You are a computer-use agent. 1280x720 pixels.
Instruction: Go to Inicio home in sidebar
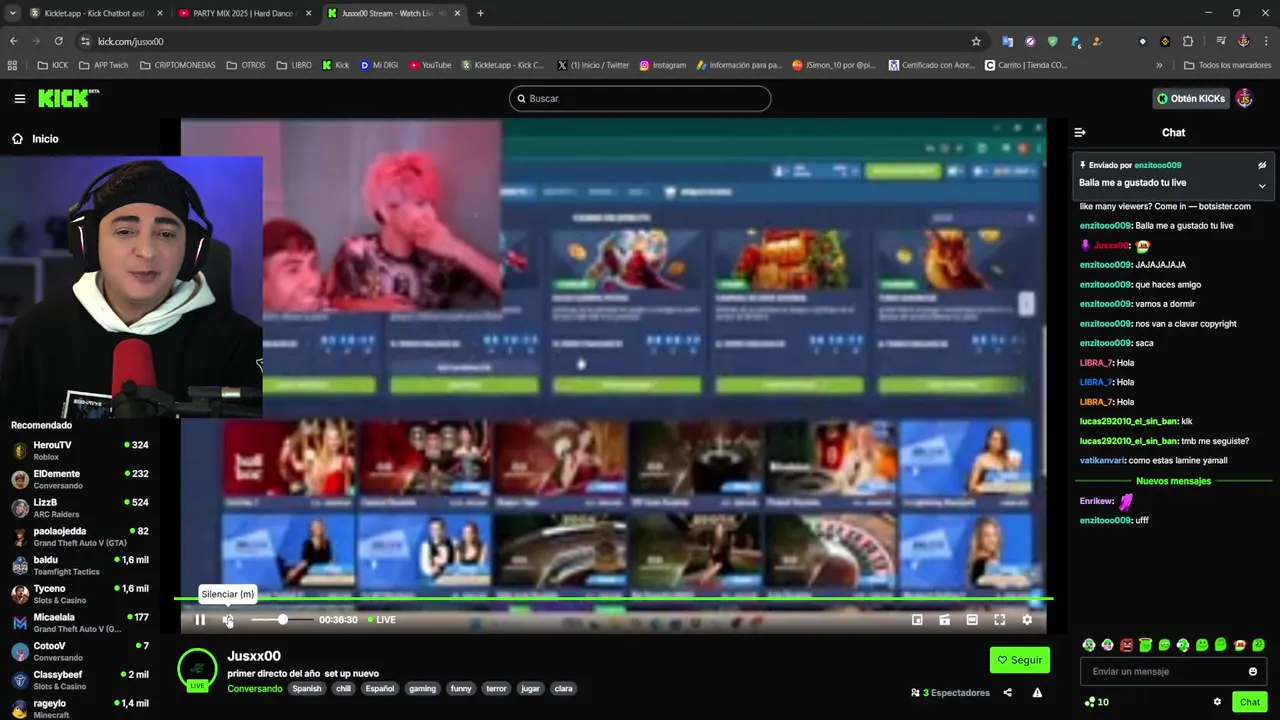tap(35, 139)
